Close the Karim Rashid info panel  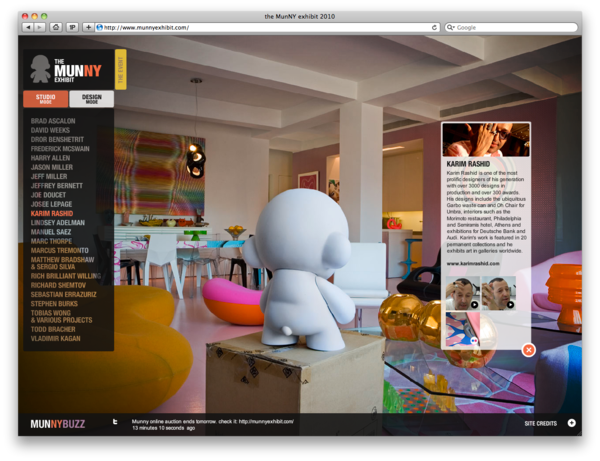[x=528, y=350]
